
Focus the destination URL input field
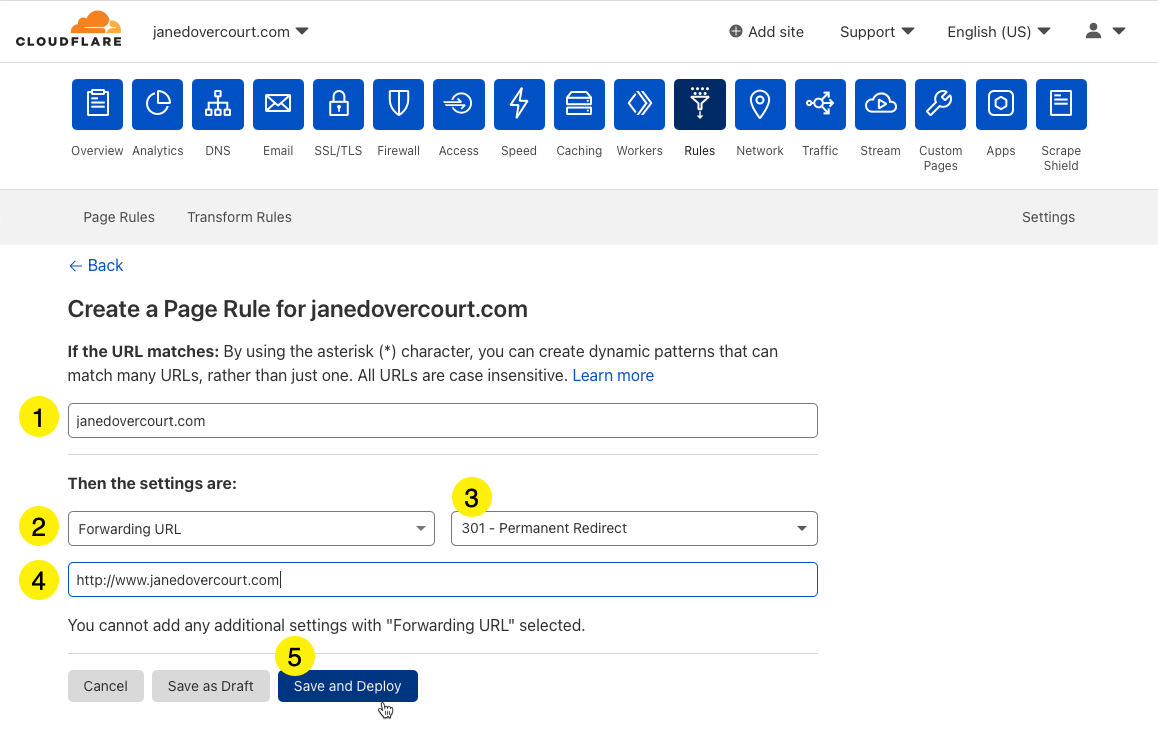[x=442, y=579]
